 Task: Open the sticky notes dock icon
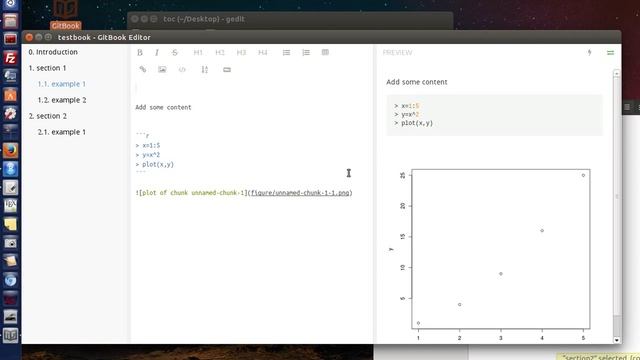point(10,224)
